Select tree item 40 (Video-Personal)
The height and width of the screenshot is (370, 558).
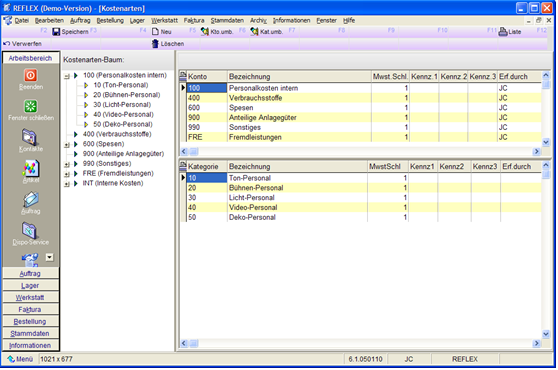click(123, 115)
